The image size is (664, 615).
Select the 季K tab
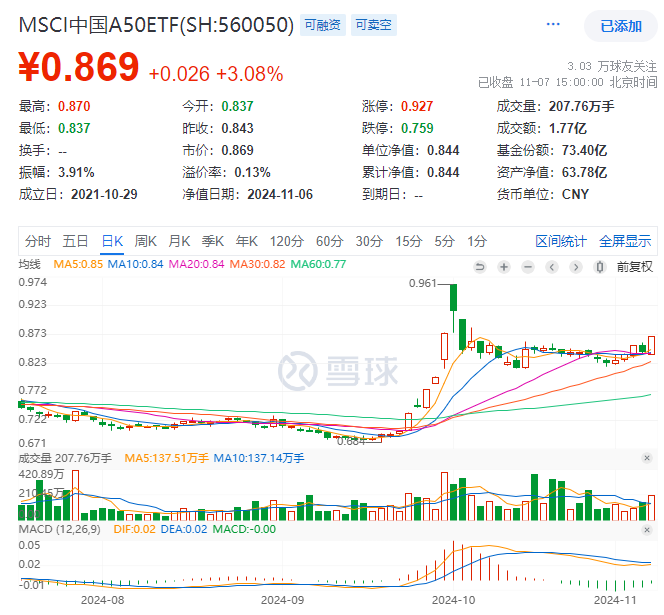click(x=213, y=241)
